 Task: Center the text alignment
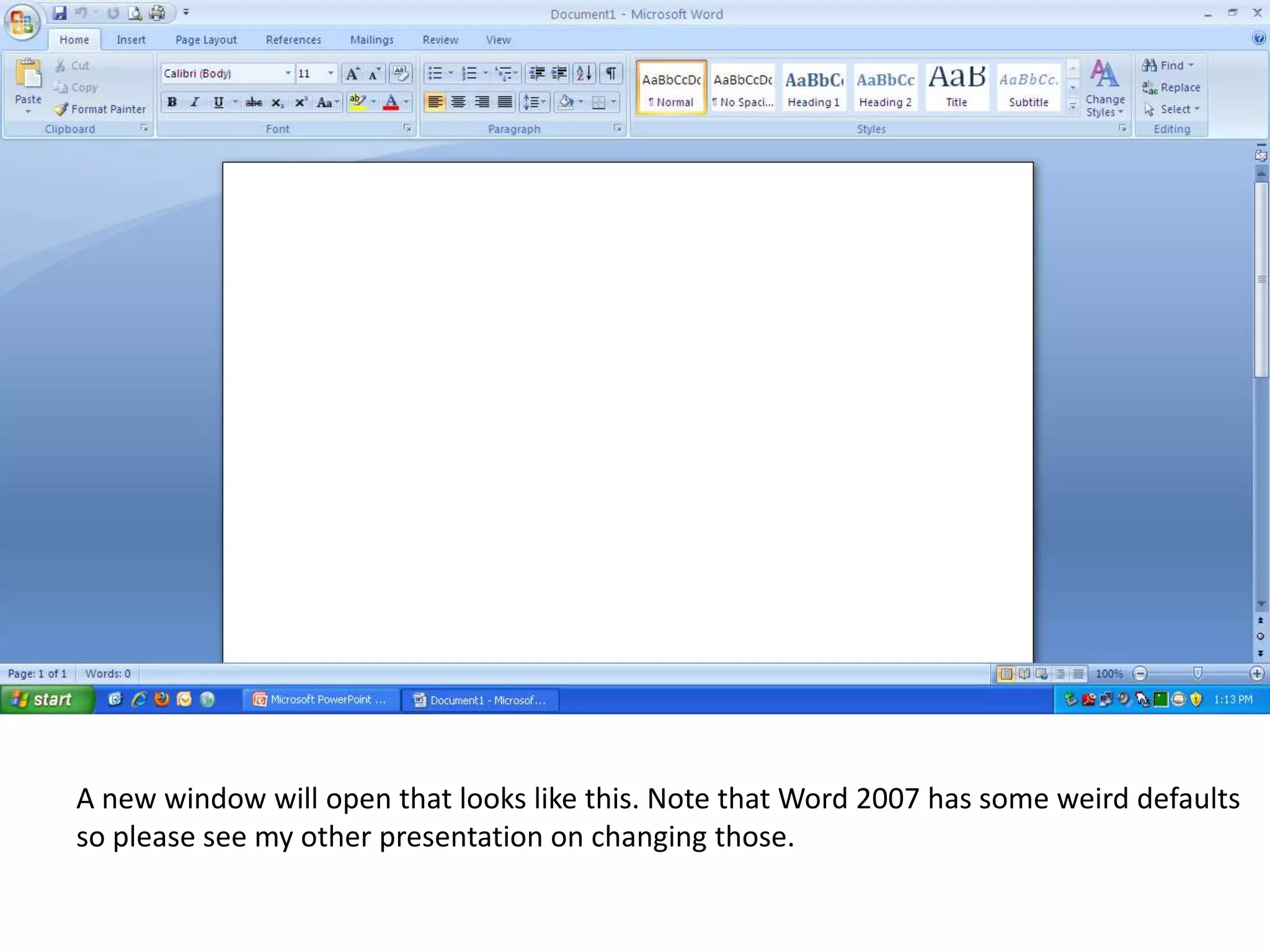click(x=458, y=102)
